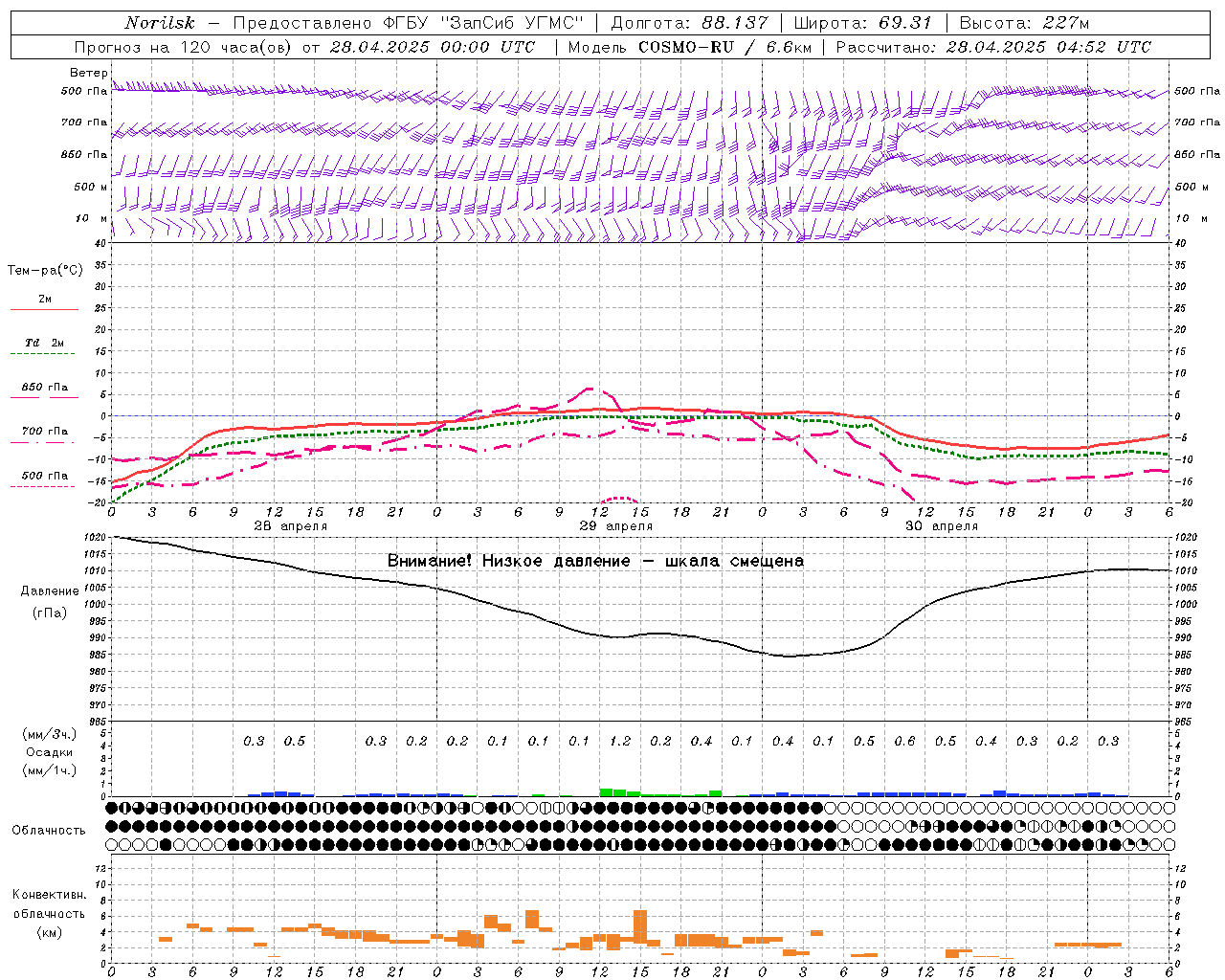Click the 'Давление' pressure panel label

point(50,591)
